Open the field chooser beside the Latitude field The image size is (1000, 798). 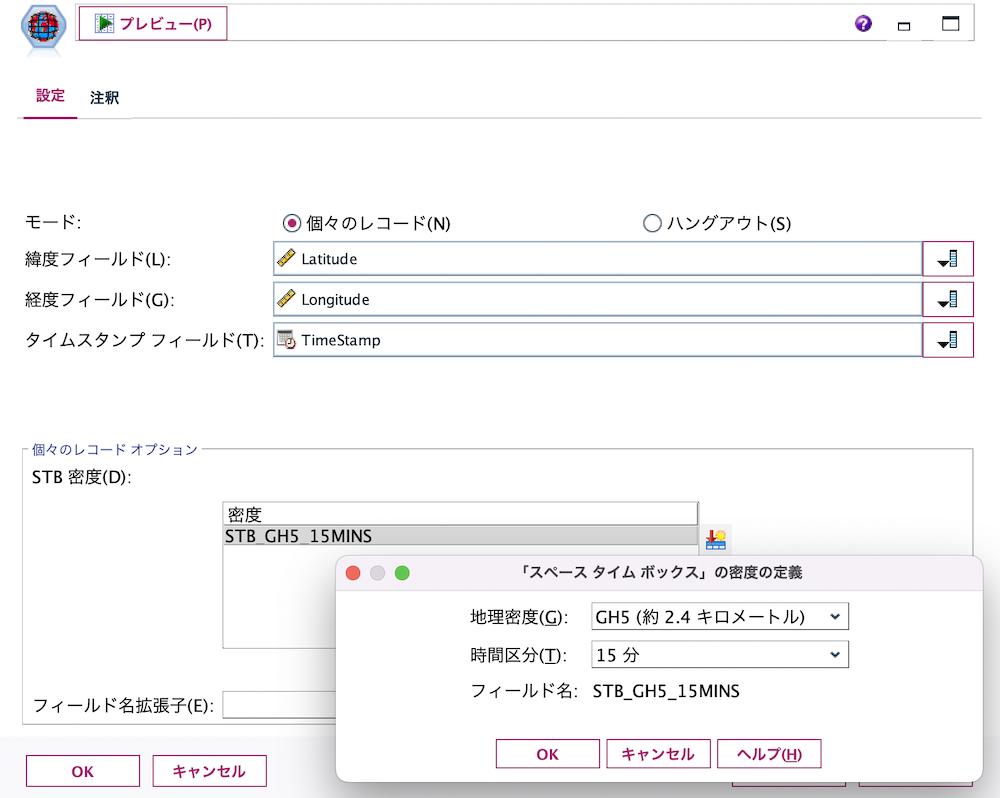(x=947, y=258)
